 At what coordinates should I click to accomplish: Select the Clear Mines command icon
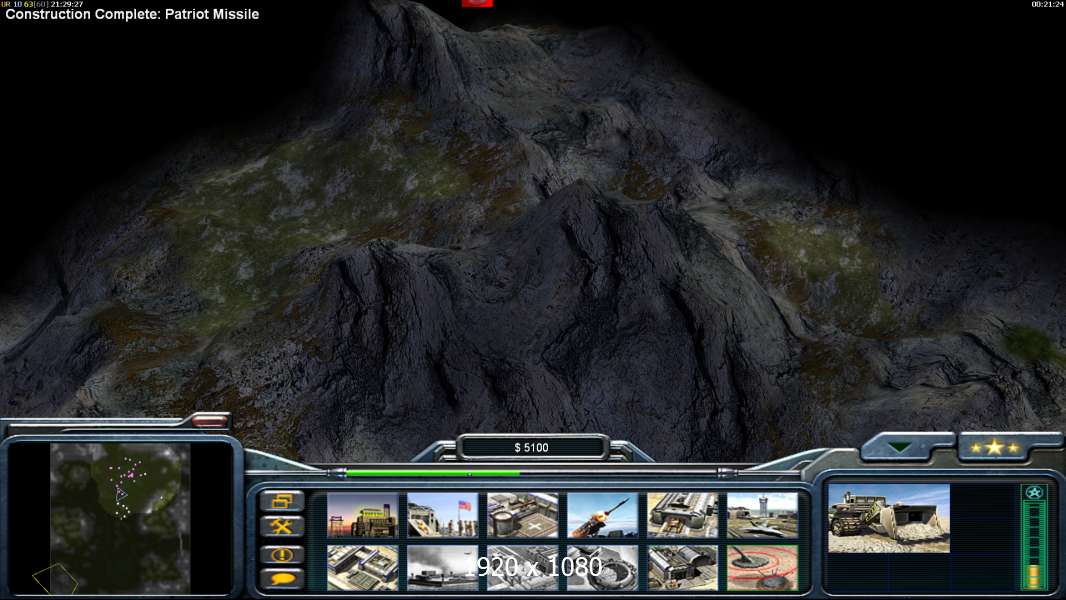(762, 567)
